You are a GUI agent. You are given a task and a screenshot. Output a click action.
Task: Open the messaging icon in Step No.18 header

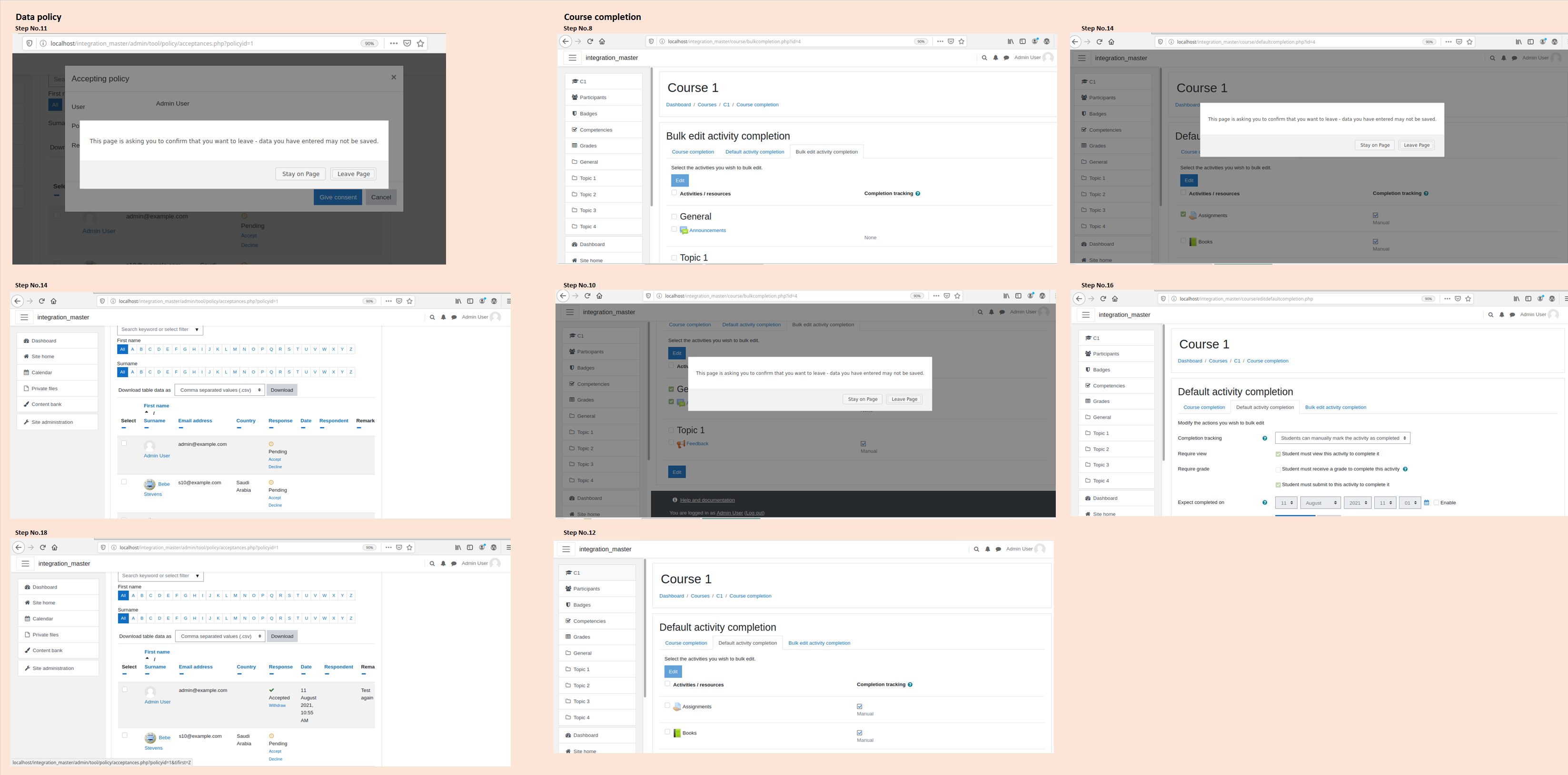(x=454, y=564)
